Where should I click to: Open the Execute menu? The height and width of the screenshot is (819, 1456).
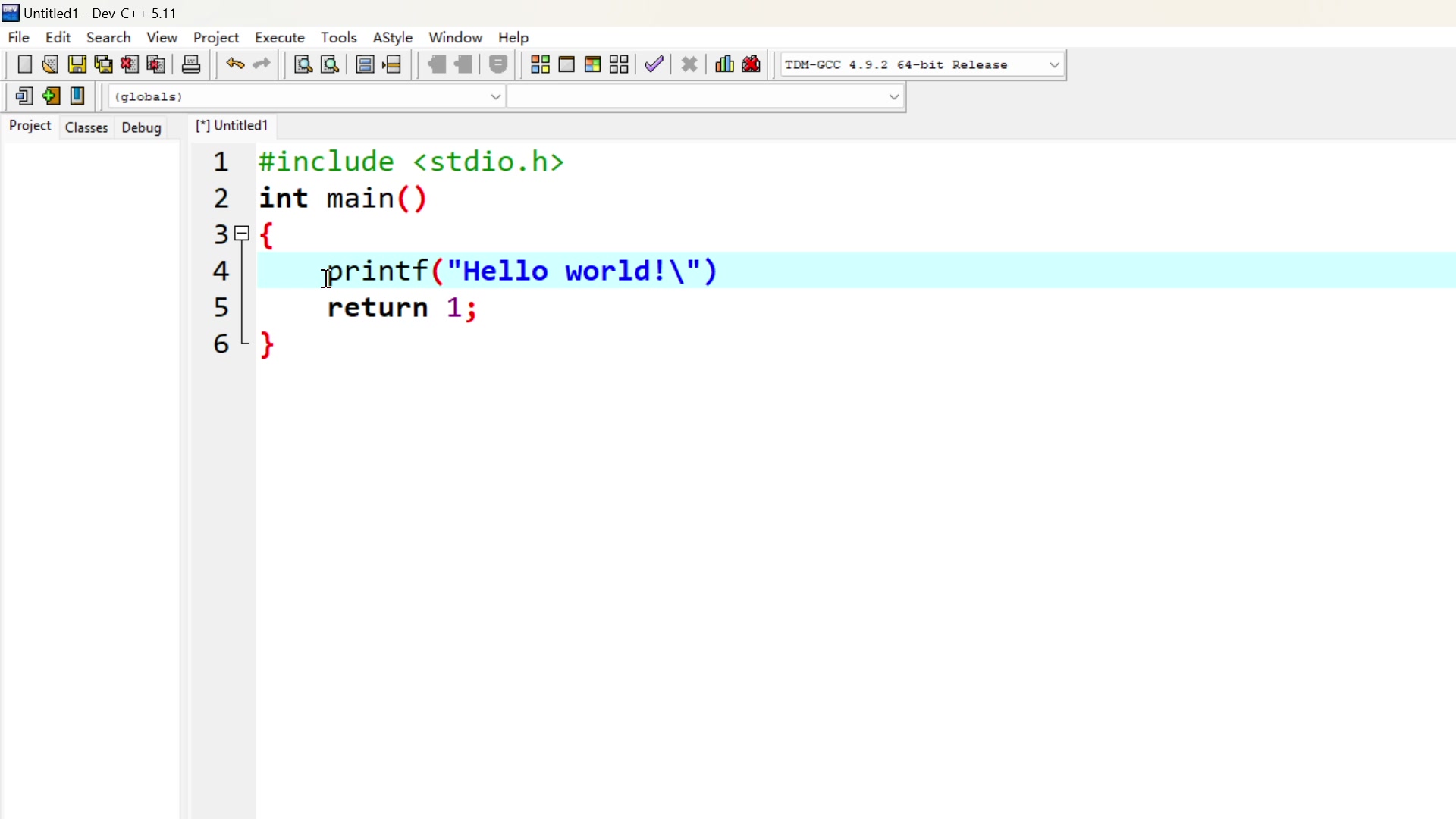click(x=279, y=37)
